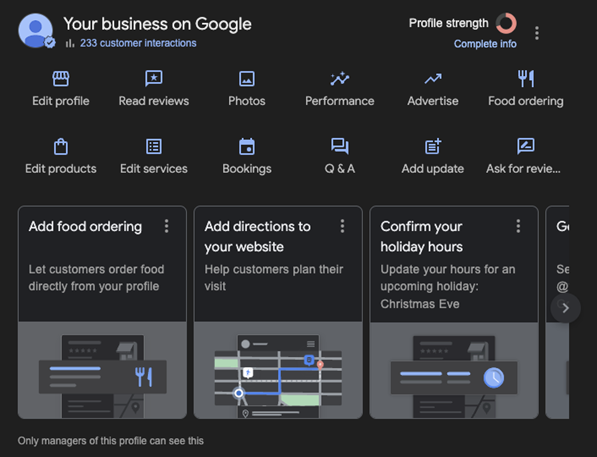Click 'Let customers order food' description
The height and width of the screenshot is (457, 597).
coord(96,278)
